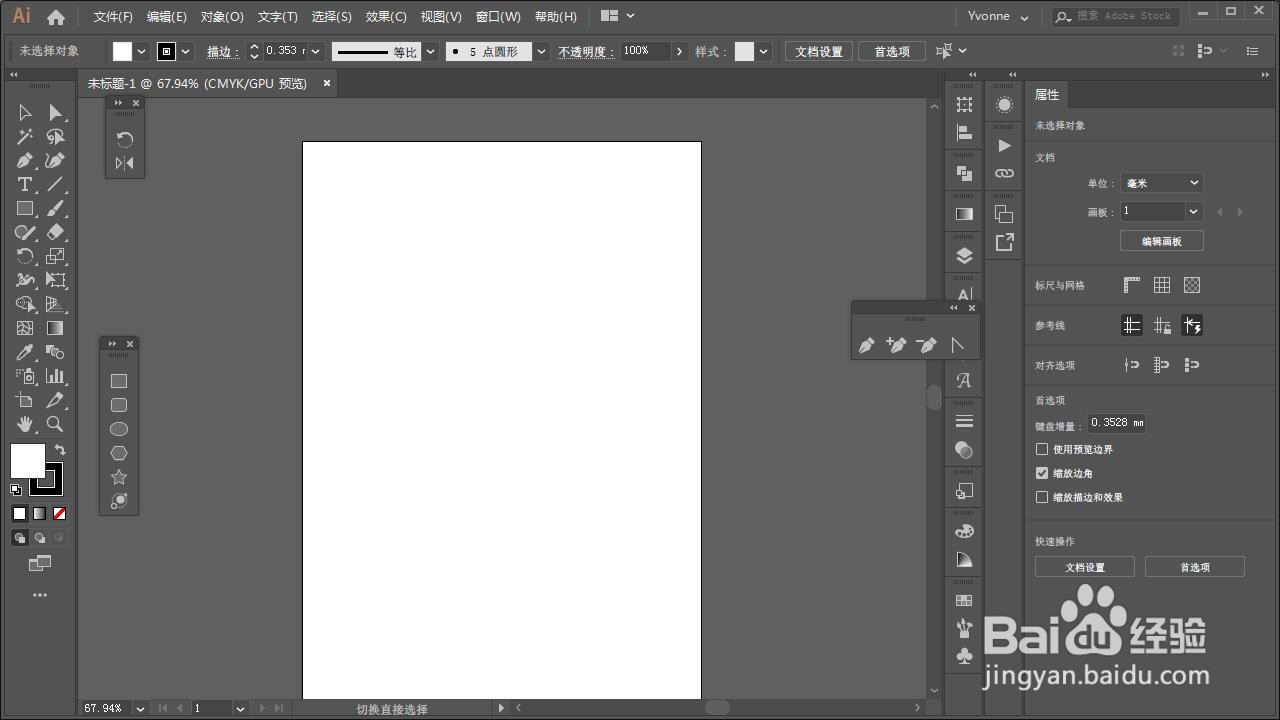
Task: Switch to the 未标题-1 document tab
Action: click(196, 83)
